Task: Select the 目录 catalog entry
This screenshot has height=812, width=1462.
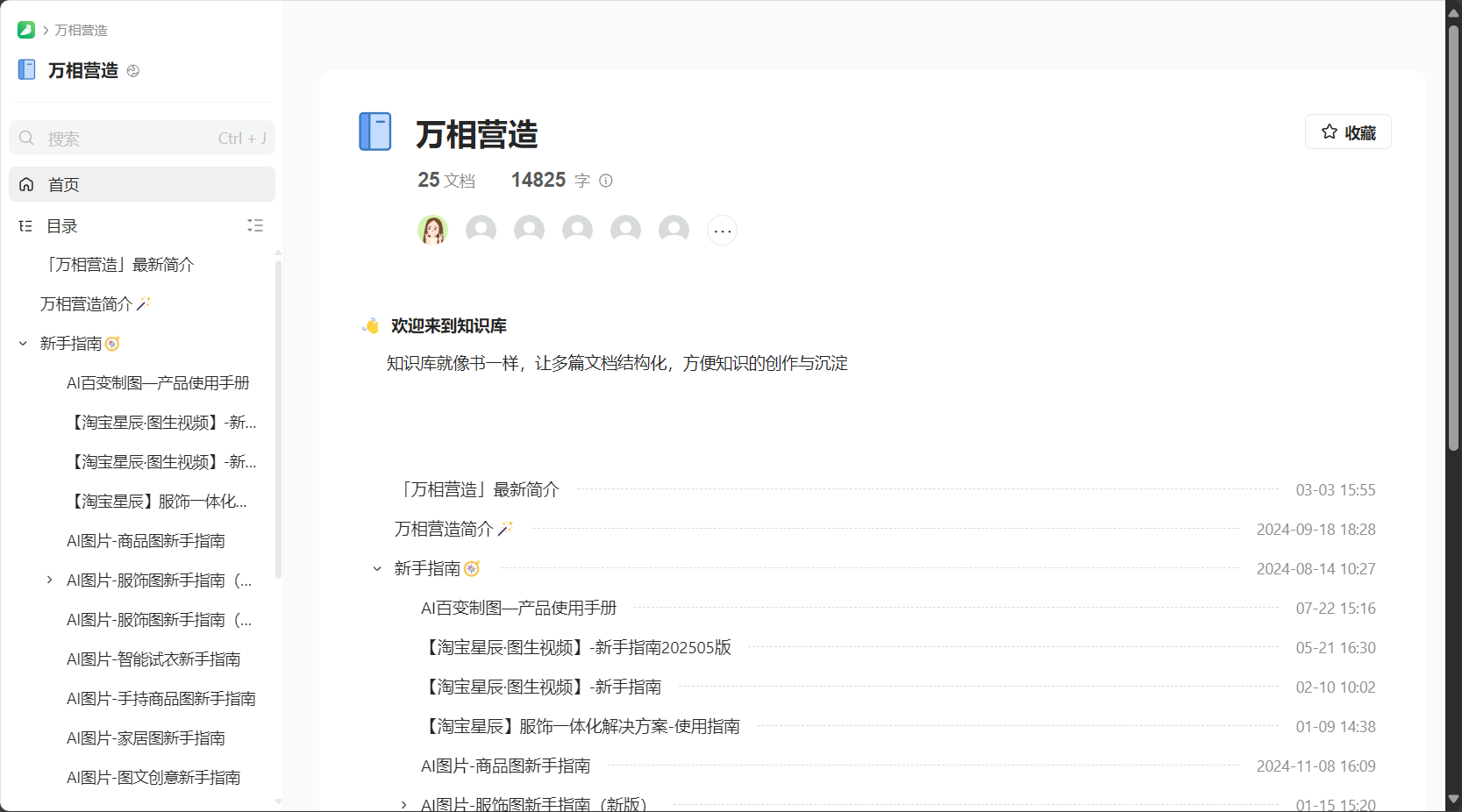Action: [62, 225]
